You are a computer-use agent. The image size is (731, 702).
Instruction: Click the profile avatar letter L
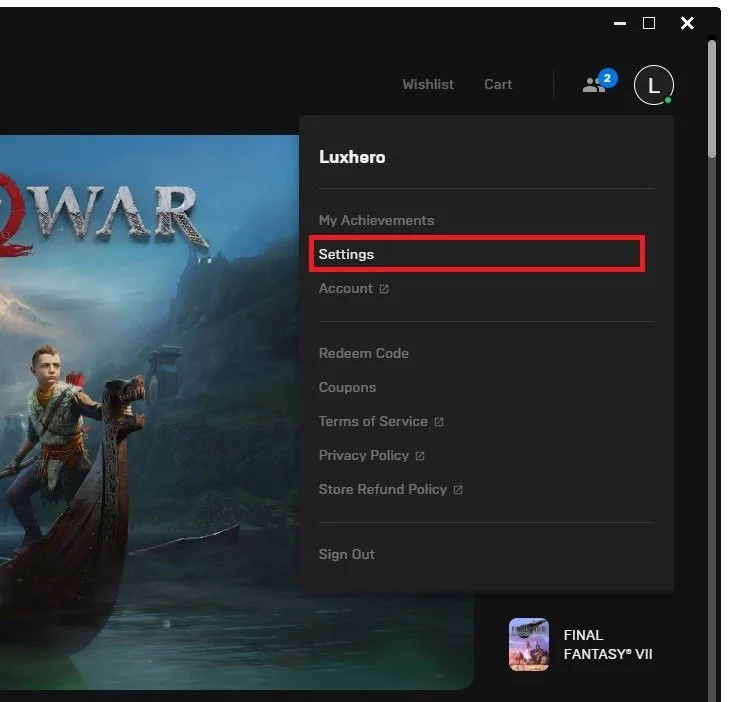point(653,85)
